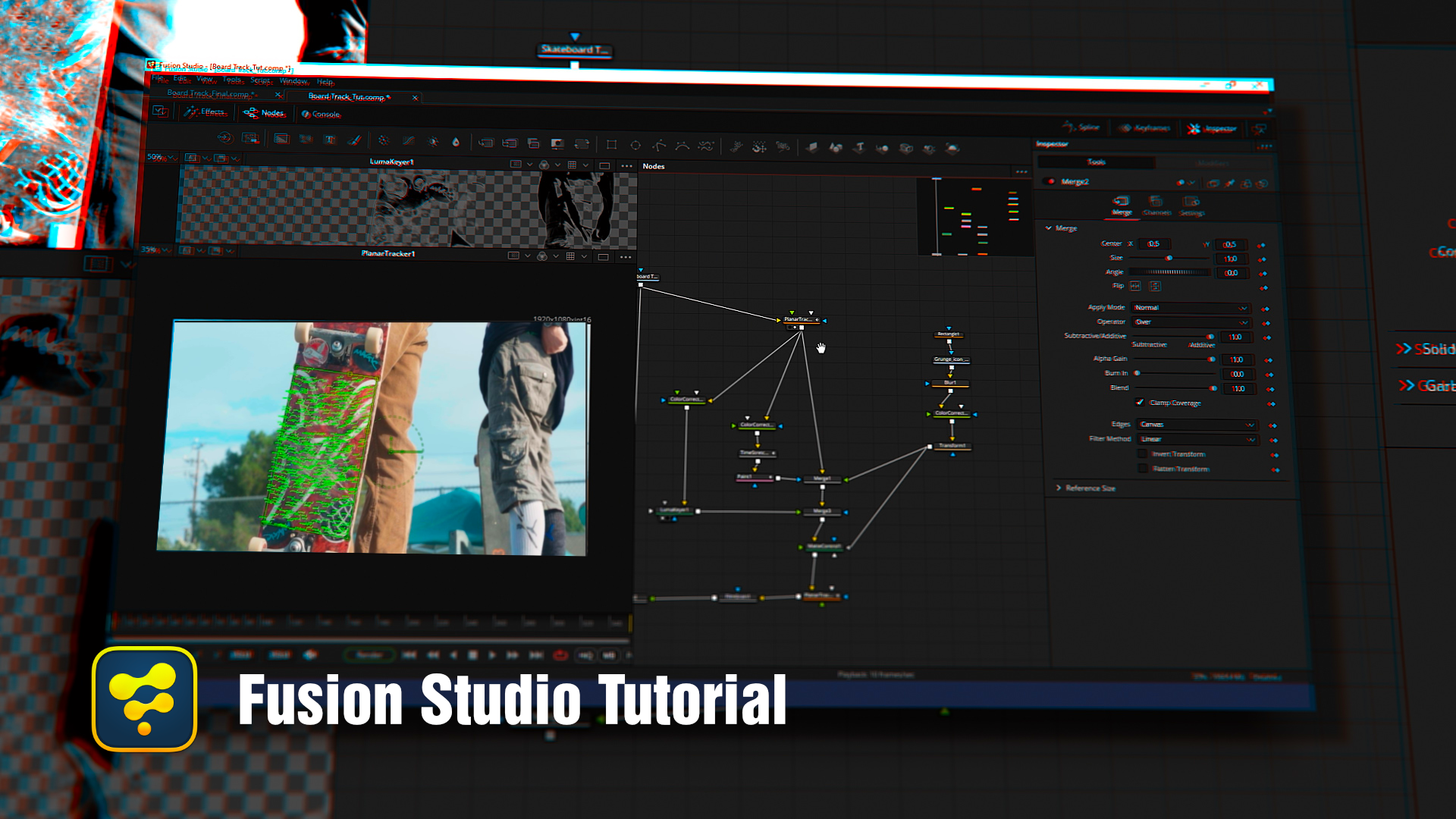Click the Blur droplet tool icon
Screen dimensions: 1456x819
click(x=456, y=142)
